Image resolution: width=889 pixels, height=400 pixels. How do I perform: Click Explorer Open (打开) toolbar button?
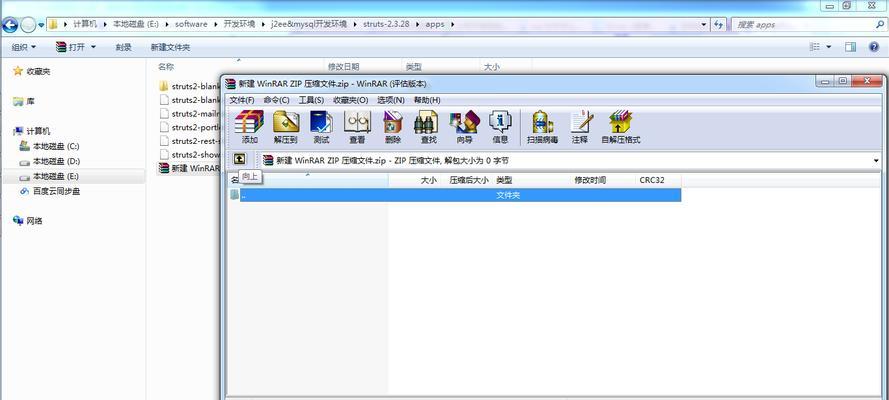[70, 47]
